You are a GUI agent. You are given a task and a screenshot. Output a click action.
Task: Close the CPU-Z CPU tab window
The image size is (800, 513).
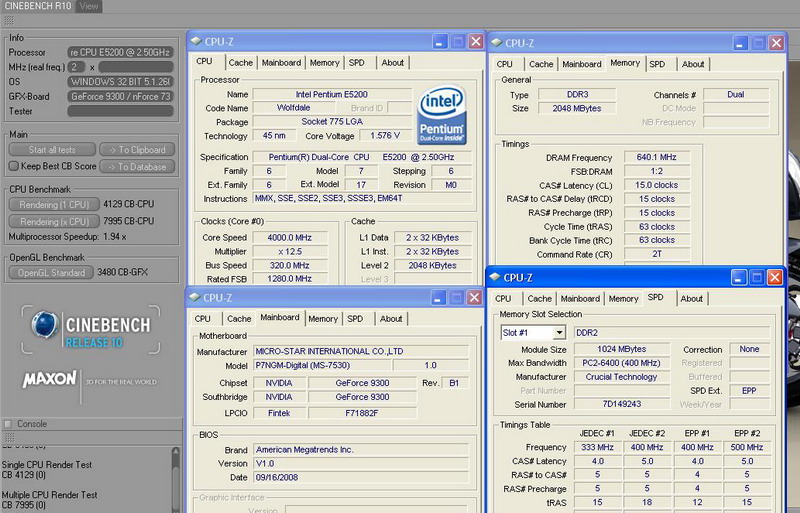(x=476, y=41)
